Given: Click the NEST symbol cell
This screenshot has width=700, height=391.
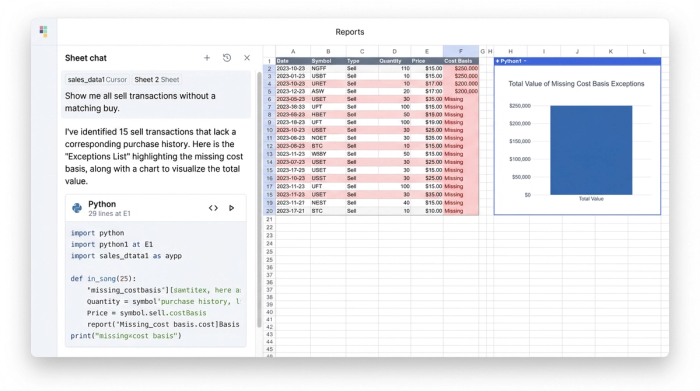Looking at the screenshot, I should (328, 203).
